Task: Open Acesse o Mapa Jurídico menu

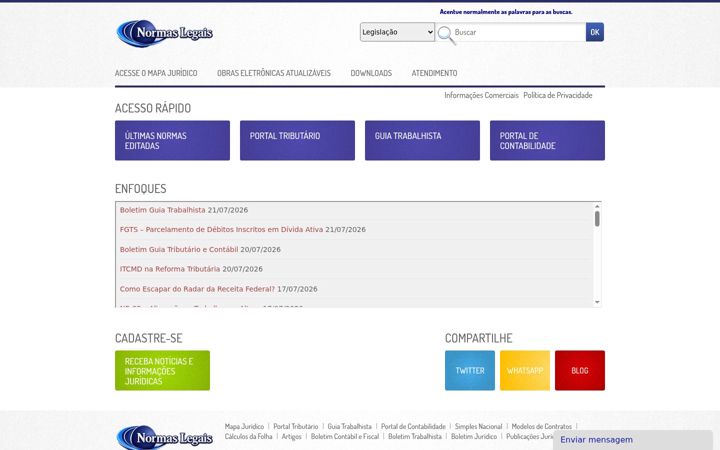Action: point(156,73)
